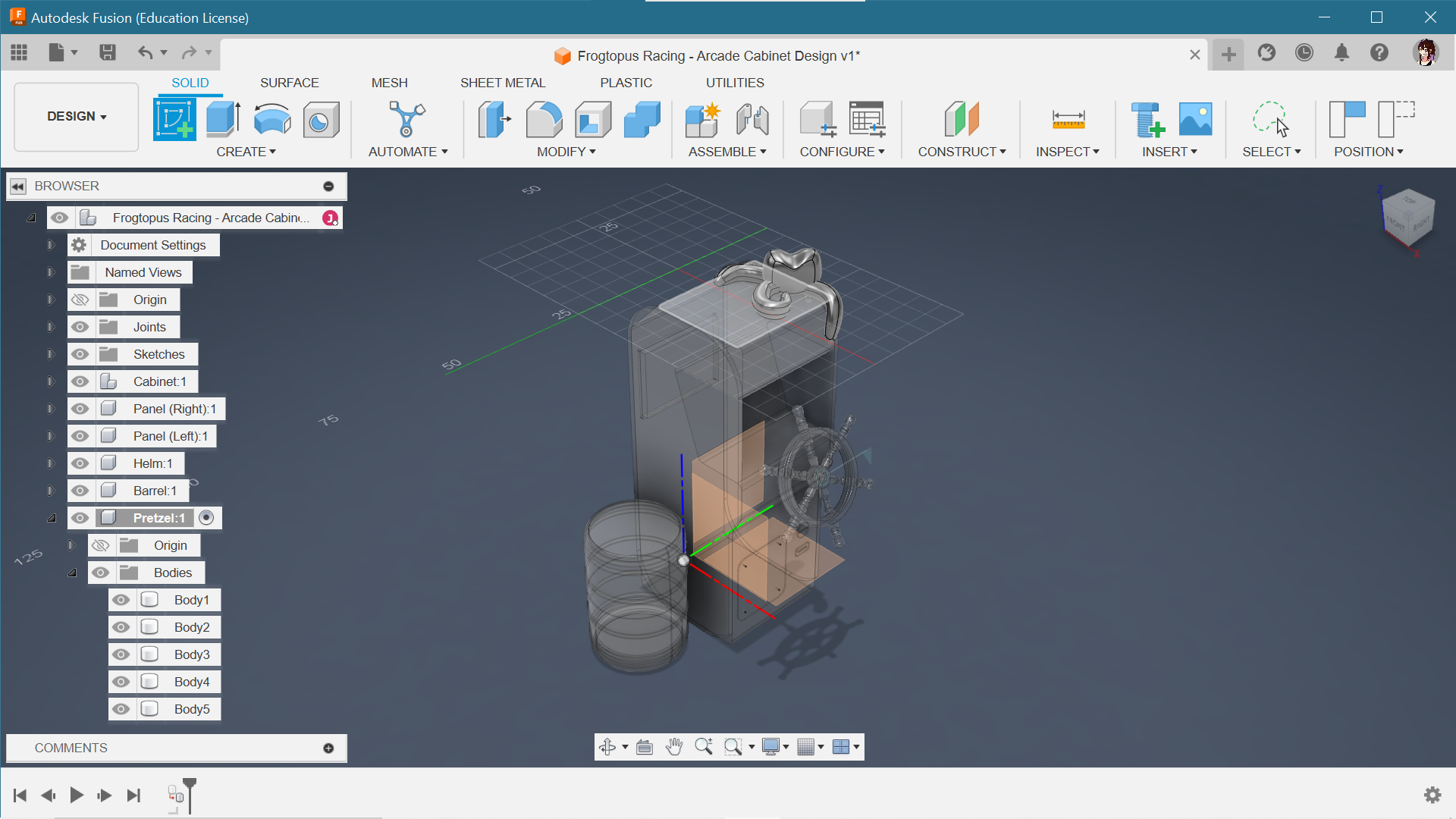This screenshot has width=1456, height=819.
Task: Click the Insert Fastener icon
Action: [1147, 119]
